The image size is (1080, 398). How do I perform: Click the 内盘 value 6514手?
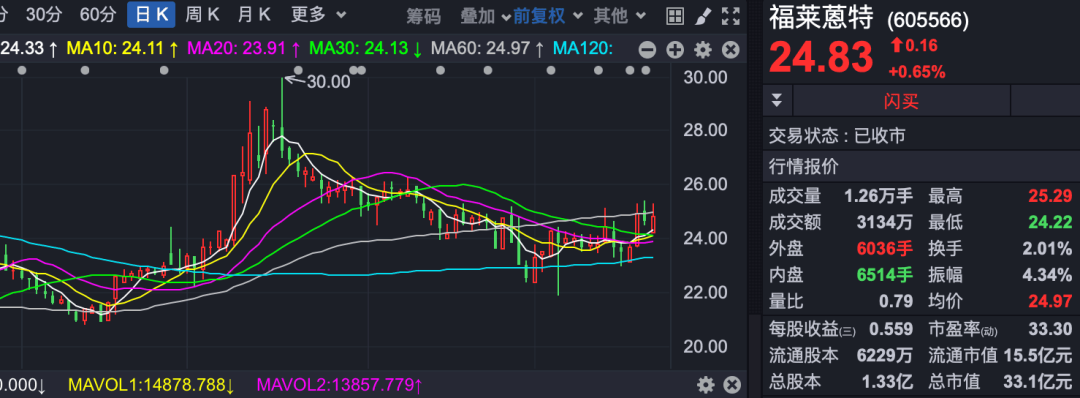point(884,275)
